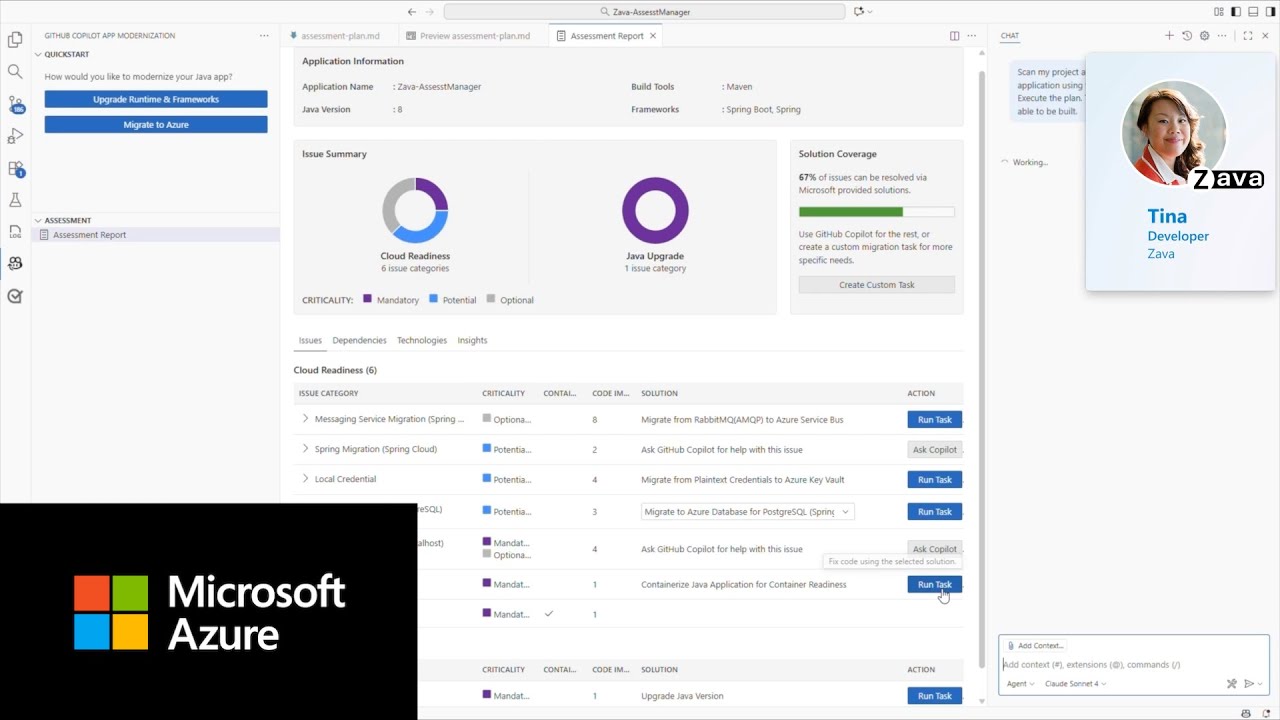Open sidebar more actions ellipsis

264,36
